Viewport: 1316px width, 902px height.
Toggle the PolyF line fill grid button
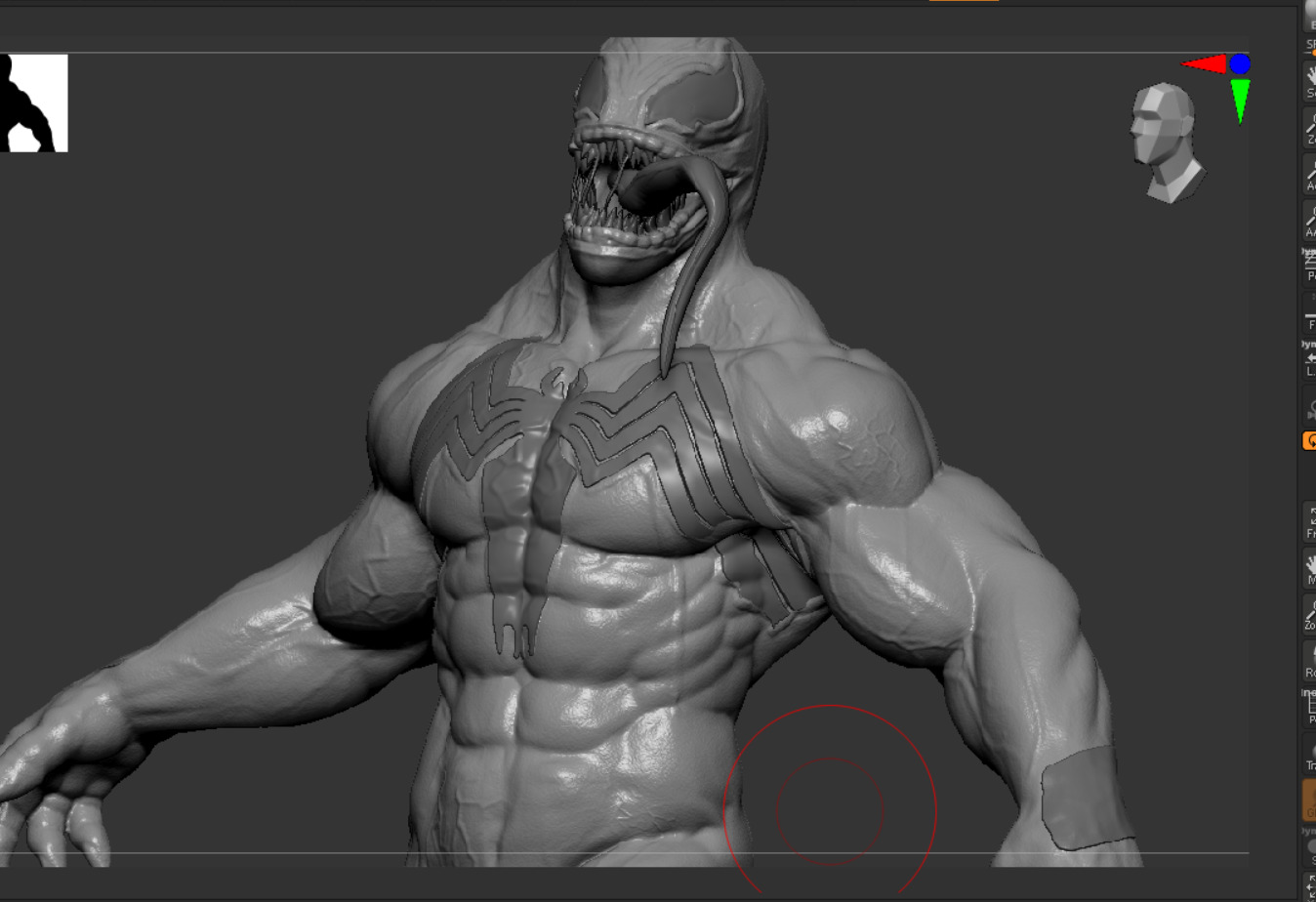(1310, 708)
